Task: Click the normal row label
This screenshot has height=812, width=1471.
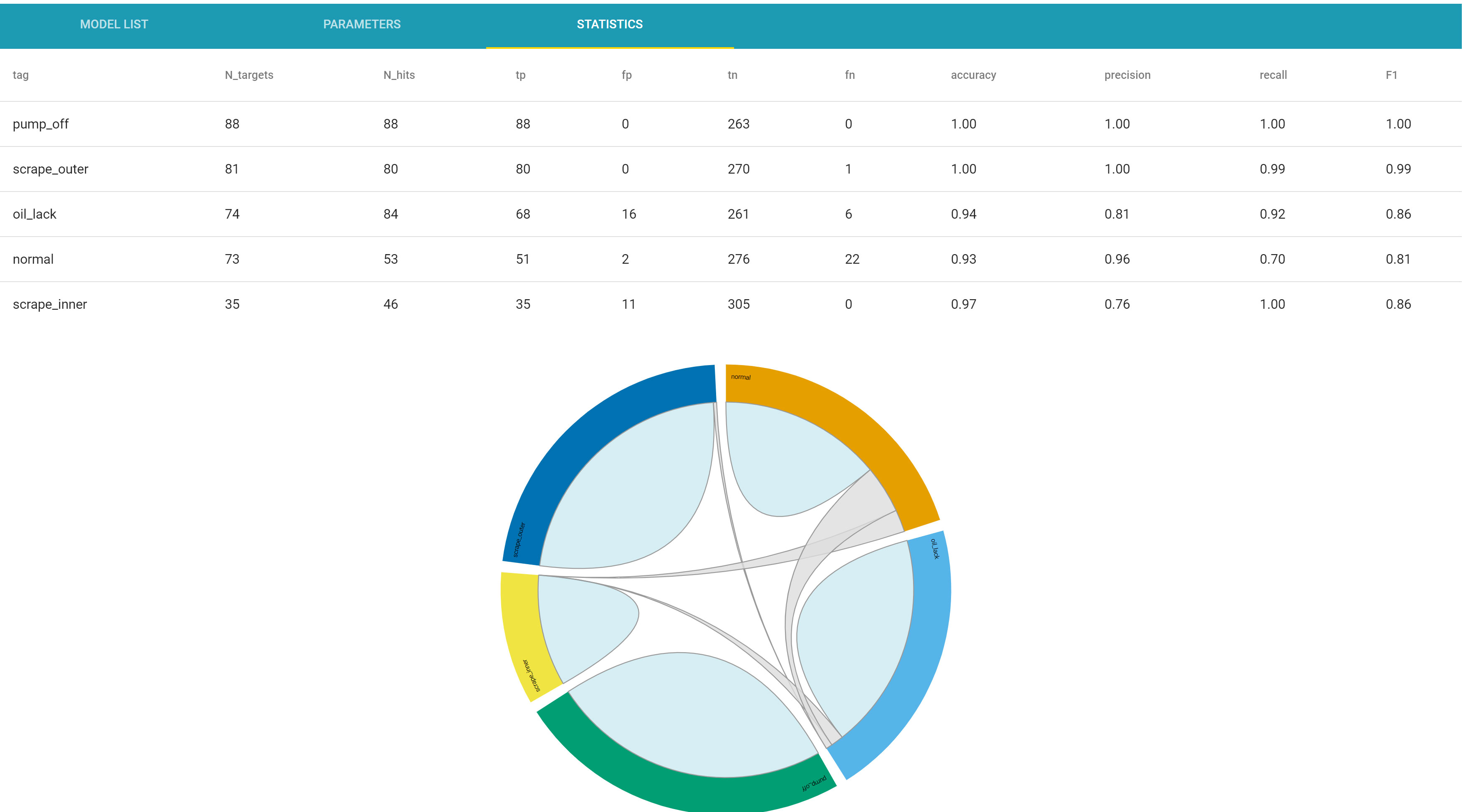Action: (x=33, y=259)
